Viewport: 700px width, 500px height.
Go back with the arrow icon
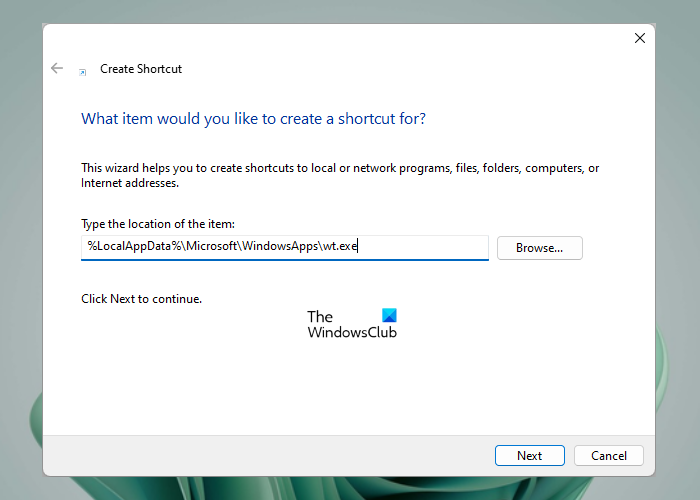pos(57,68)
